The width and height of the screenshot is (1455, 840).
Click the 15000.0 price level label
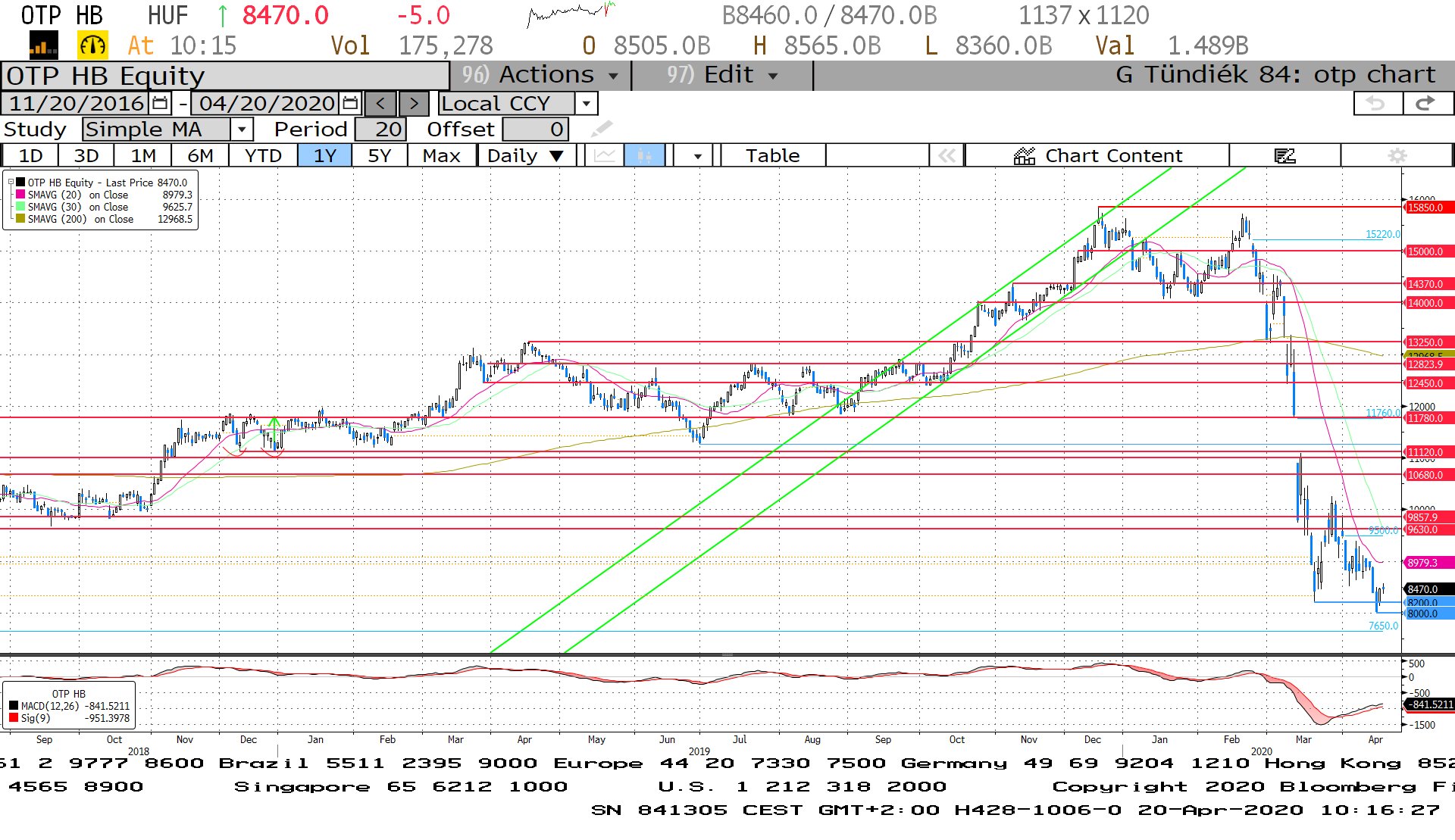coord(1428,251)
